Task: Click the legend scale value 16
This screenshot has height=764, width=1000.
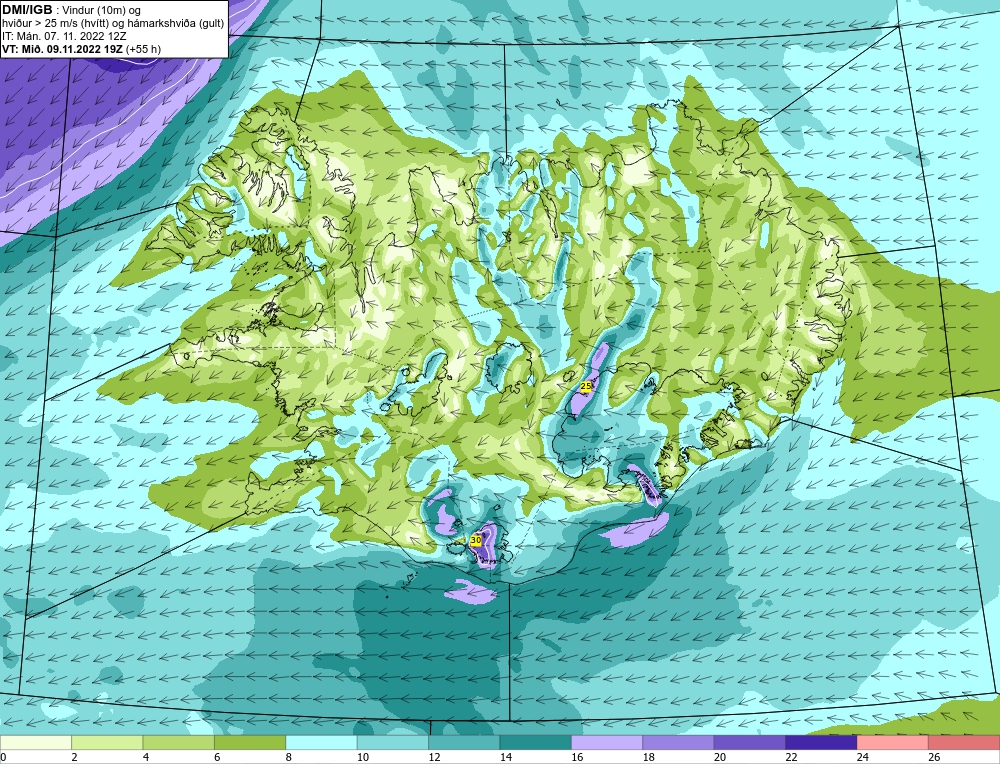Action: pyautogui.click(x=577, y=757)
